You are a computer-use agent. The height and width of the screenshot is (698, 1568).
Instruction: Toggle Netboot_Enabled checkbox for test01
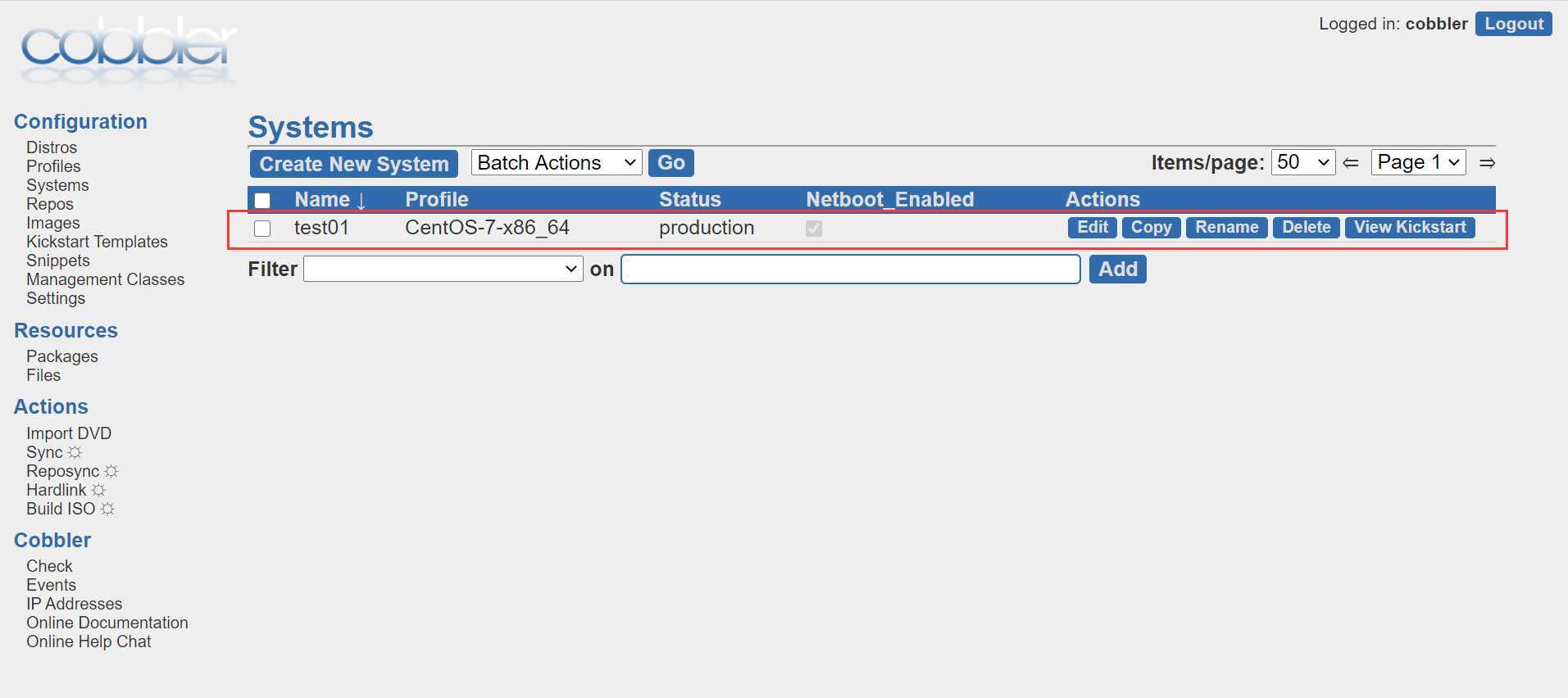coord(814,229)
